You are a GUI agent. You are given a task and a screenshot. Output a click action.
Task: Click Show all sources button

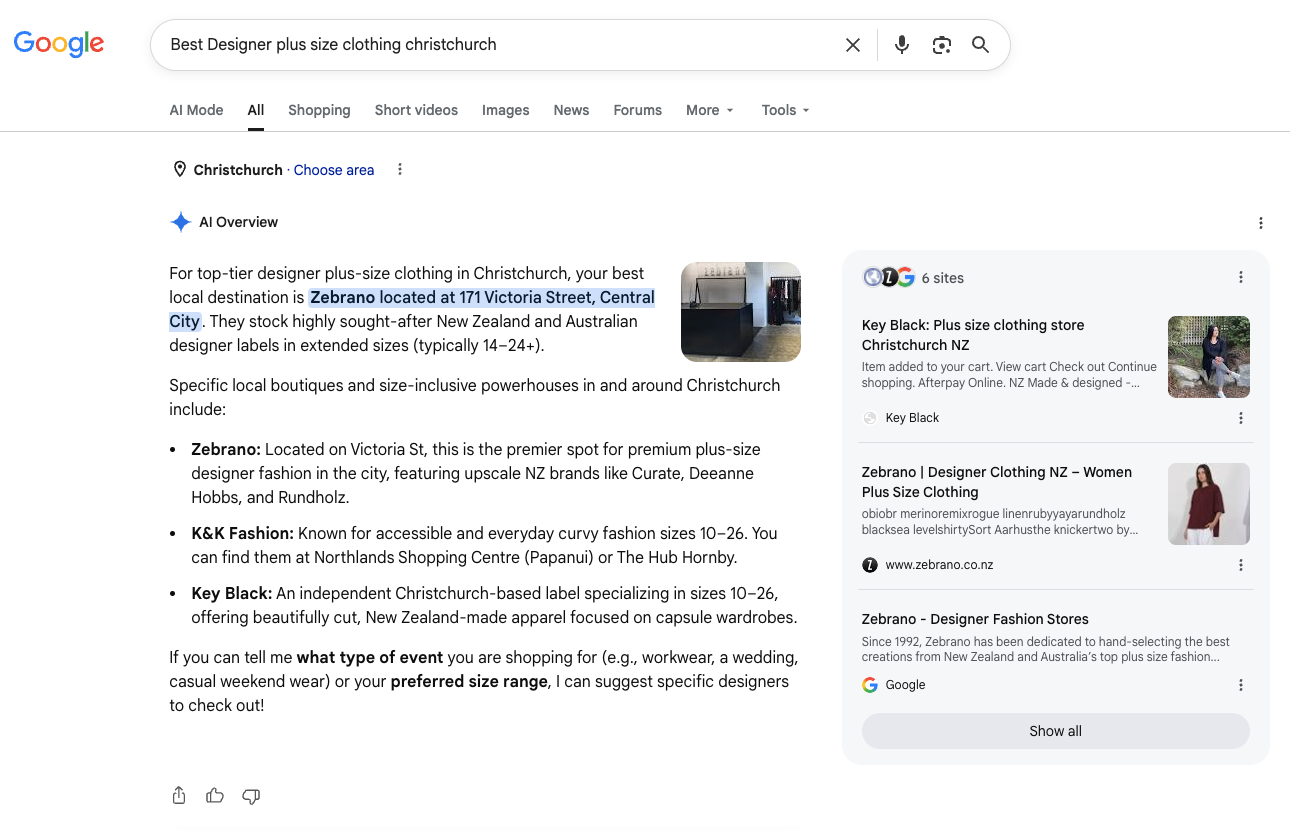tap(1056, 731)
